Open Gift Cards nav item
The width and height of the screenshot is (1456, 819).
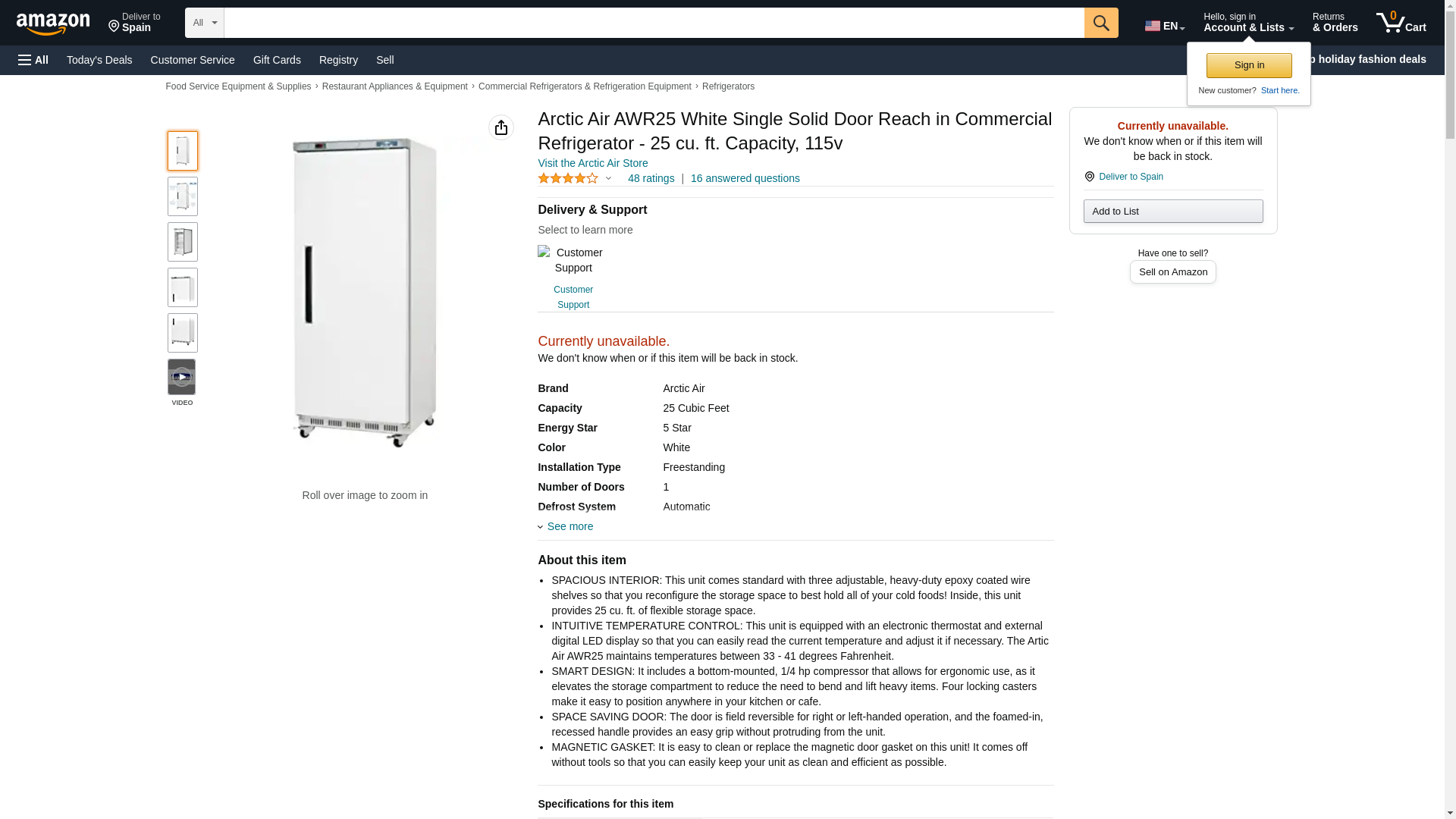click(277, 60)
